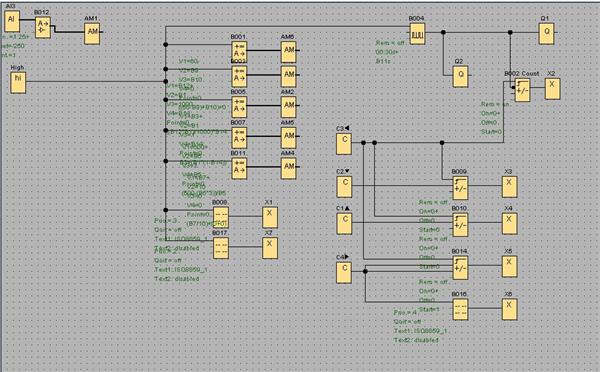Viewport: 600px width, 372px height.
Task: Select the AM1 analog flag block
Action: coord(92,34)
